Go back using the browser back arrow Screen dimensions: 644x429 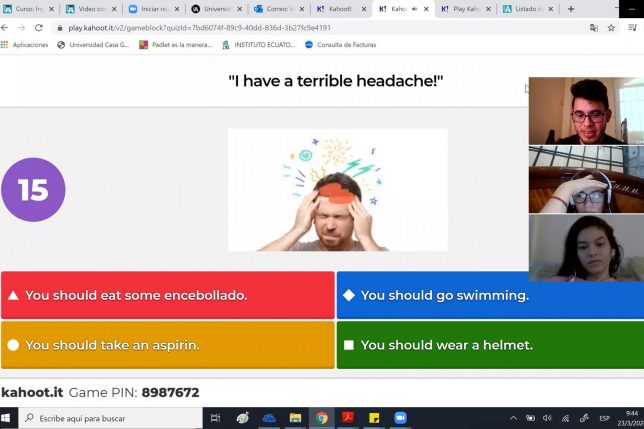[8, 28]
